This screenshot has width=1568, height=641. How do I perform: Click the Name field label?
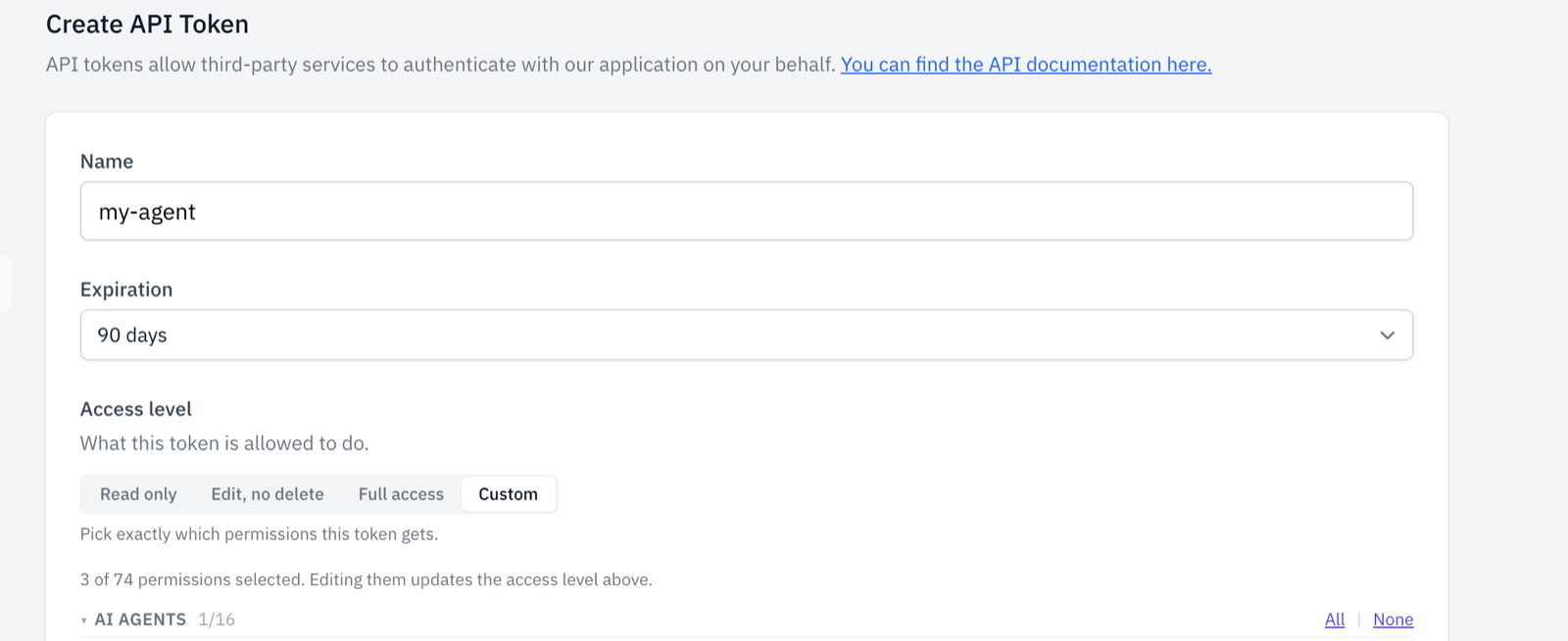click(x=107, y=162)
